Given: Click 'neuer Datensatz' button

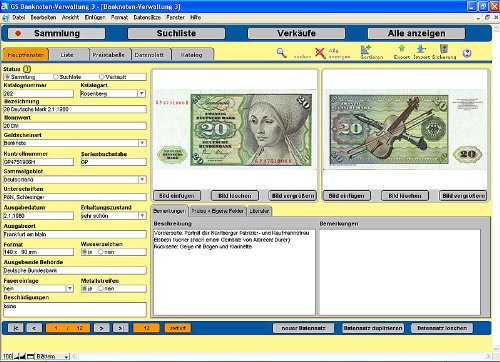Looking at the screenshot, I should 303,328.
